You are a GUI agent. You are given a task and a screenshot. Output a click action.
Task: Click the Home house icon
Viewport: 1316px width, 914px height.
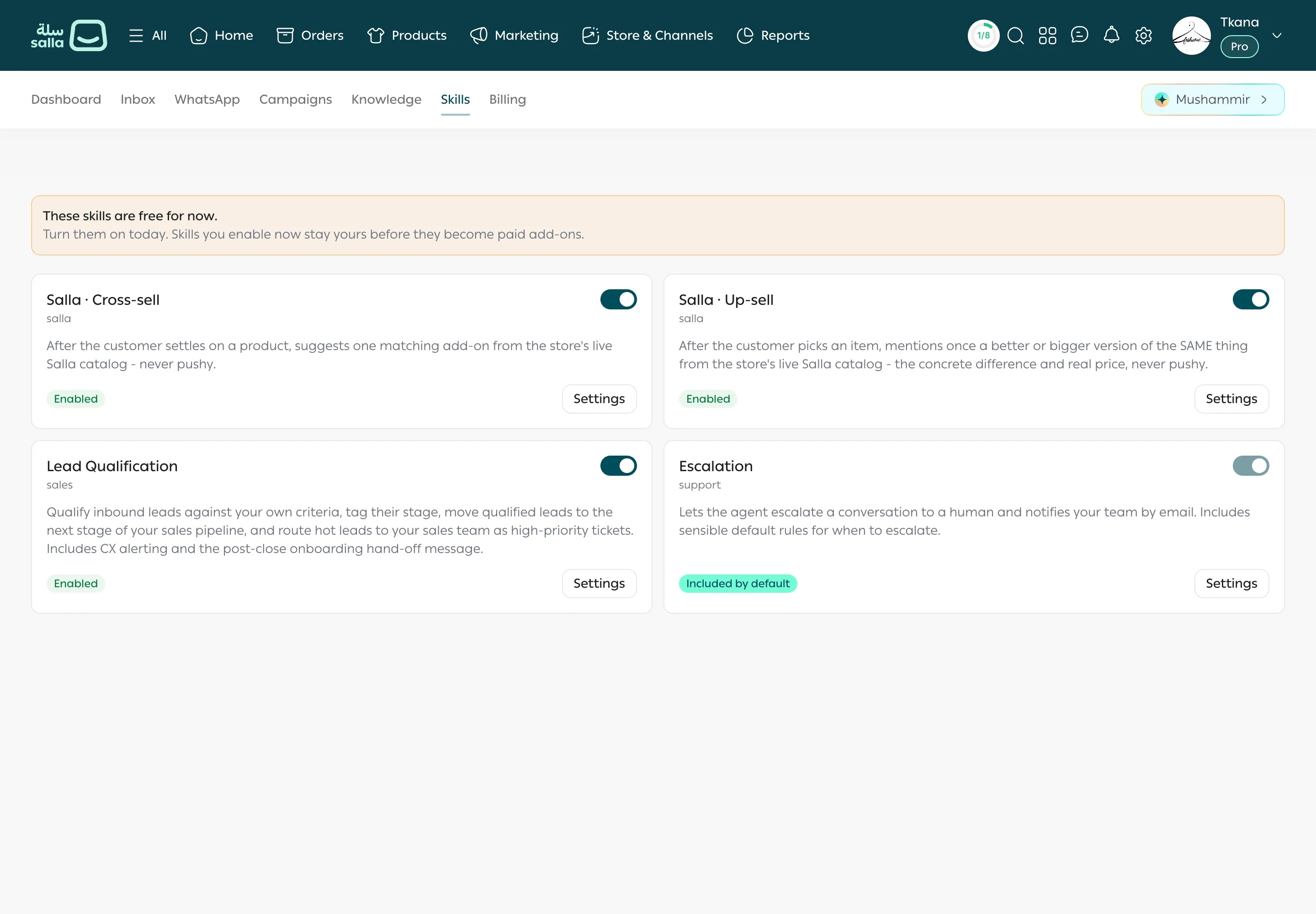coord(198,36)
